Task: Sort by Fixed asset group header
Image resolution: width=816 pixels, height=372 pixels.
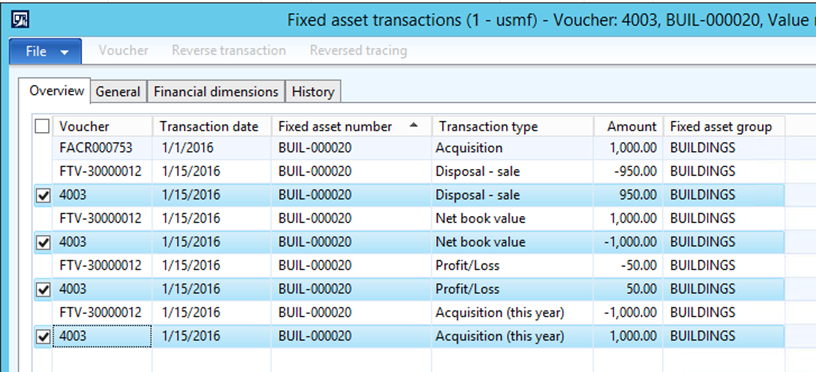Action: [724, 126]
